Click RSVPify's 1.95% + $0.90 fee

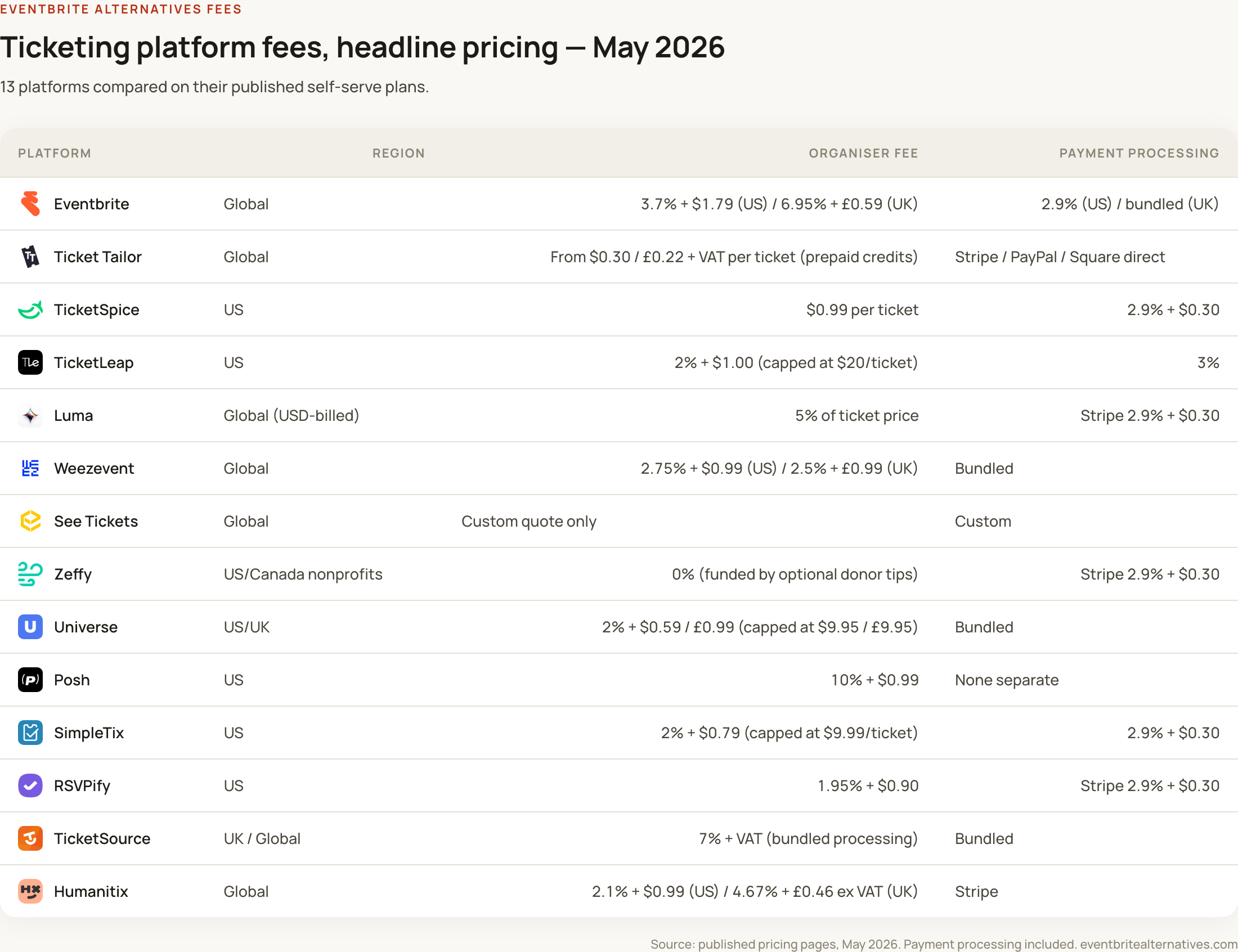[x=868, y=786]
